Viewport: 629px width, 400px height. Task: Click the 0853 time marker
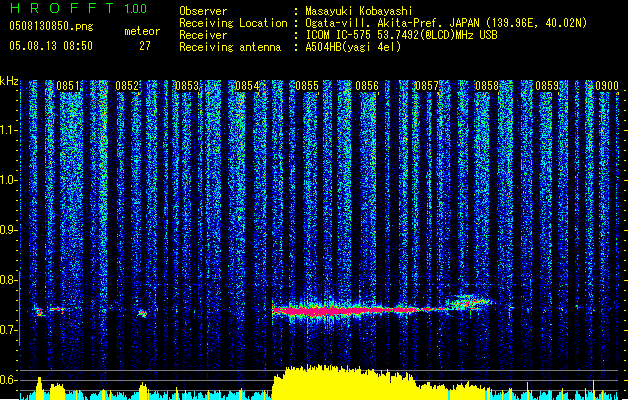(x=187, y=86)
